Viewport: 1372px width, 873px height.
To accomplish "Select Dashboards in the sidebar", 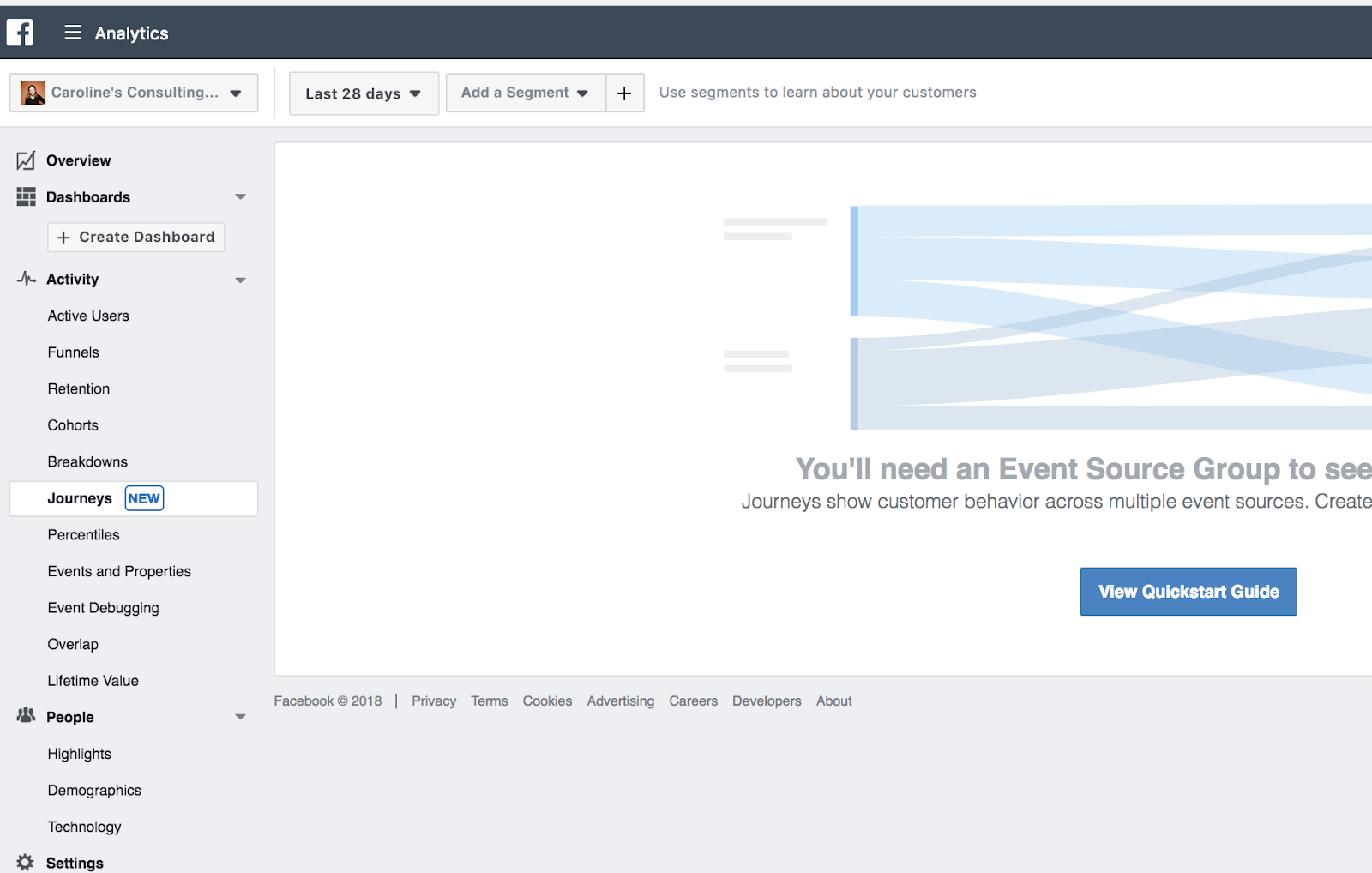I will (x=88, y=197).
